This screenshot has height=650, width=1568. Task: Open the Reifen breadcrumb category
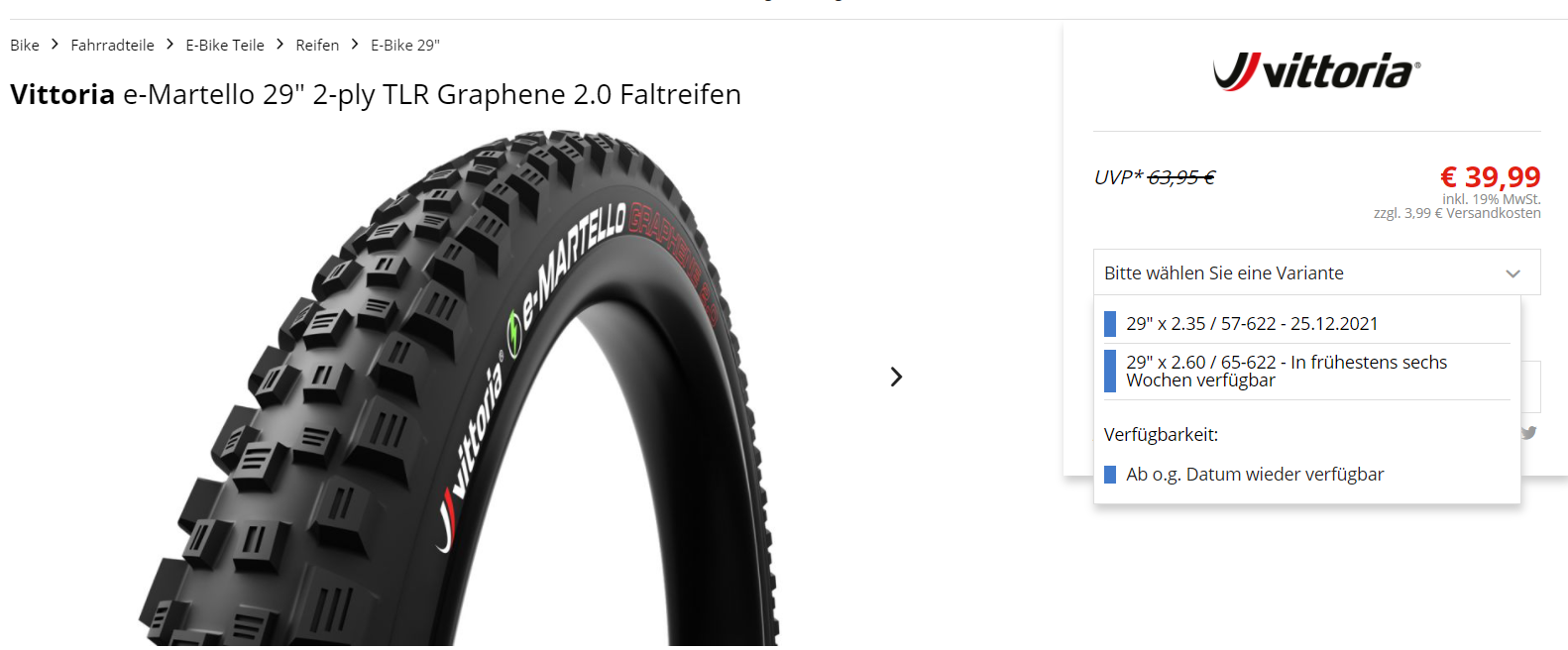(317, 46)
